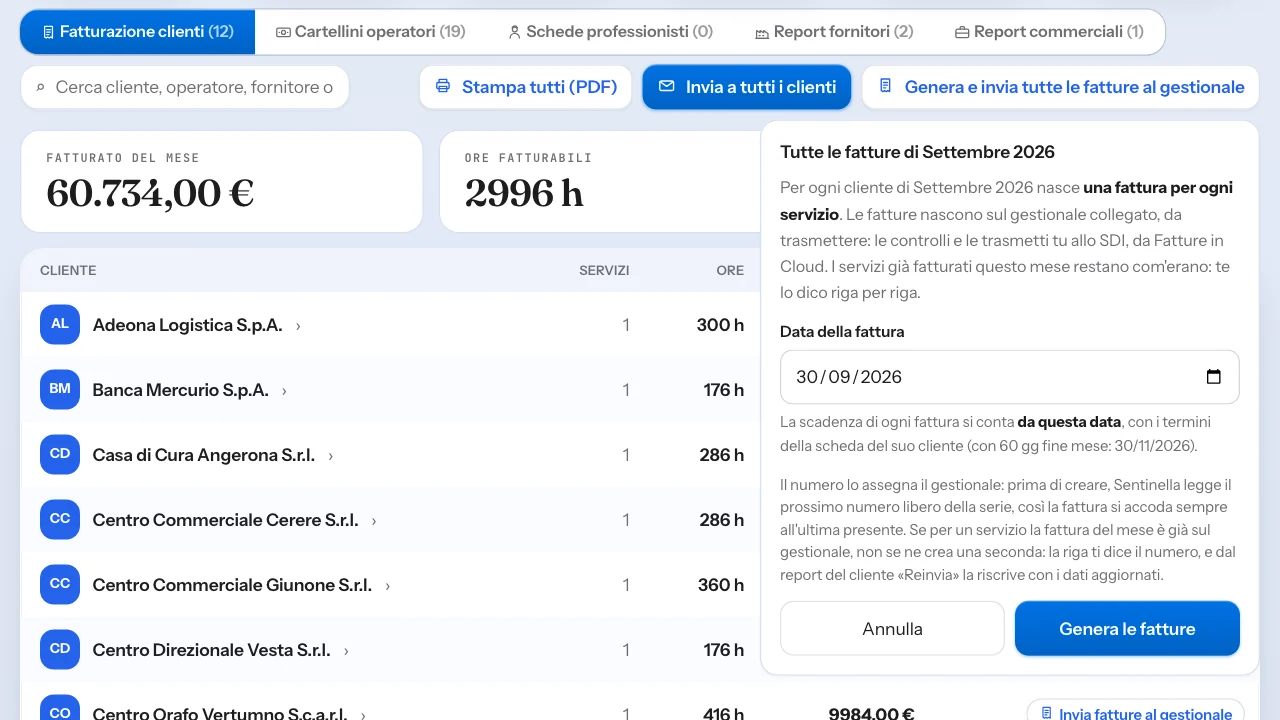Click the AL avatar for Adeona Logistica

60,325
